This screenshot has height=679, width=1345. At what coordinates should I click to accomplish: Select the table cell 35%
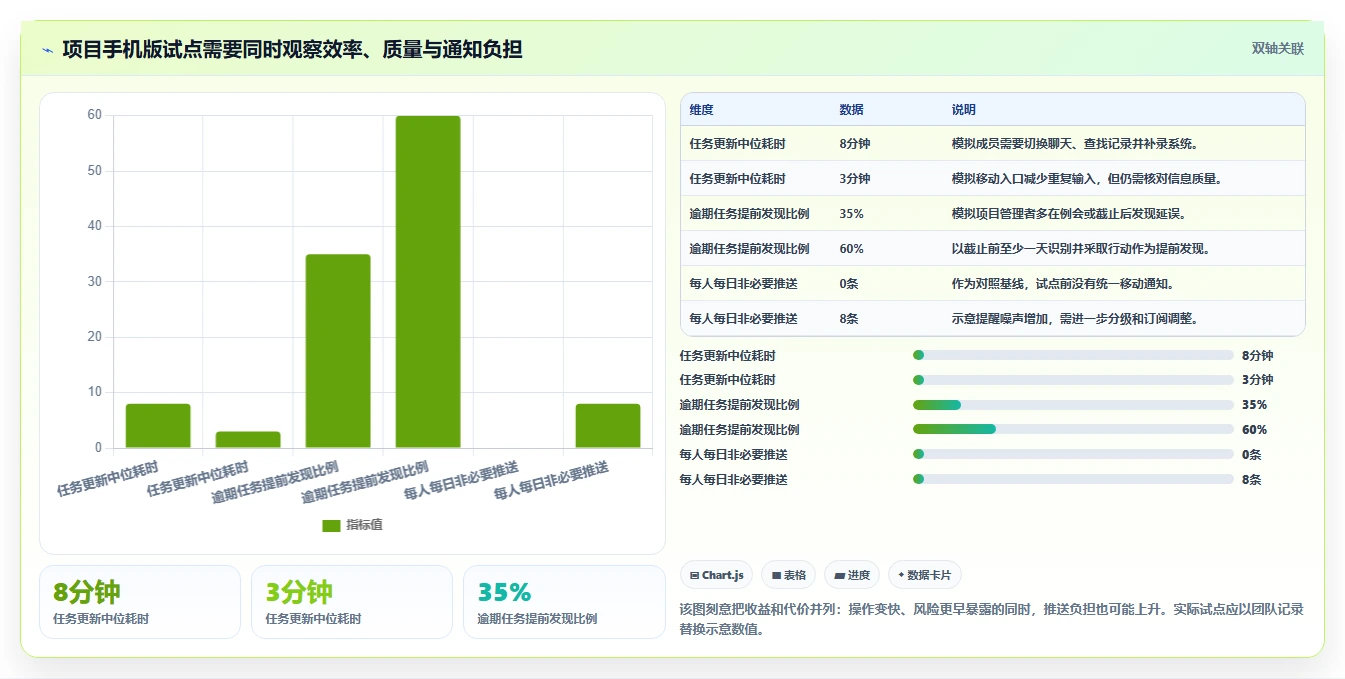852,214
